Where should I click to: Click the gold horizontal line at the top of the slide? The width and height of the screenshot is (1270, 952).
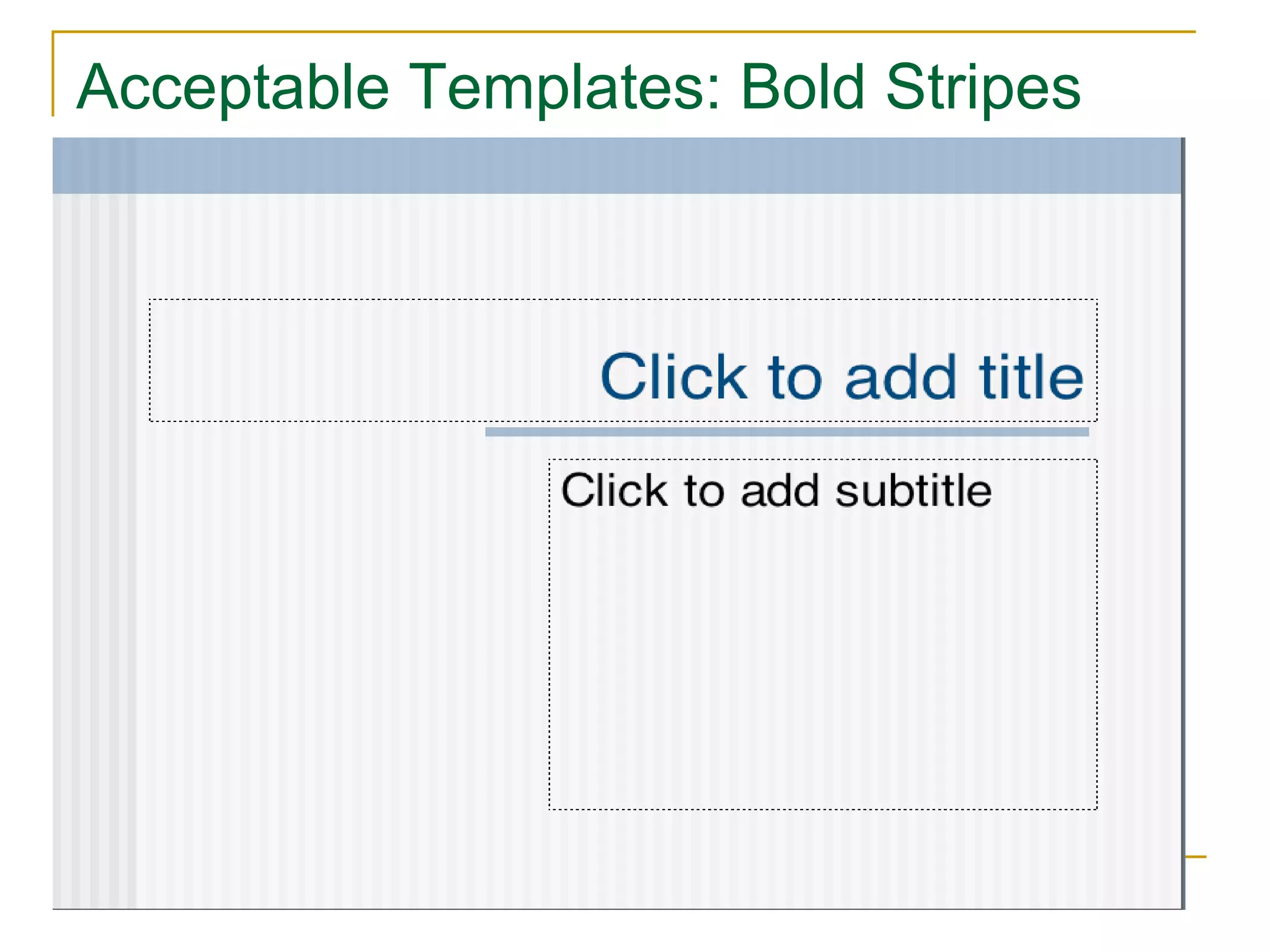[x=624, y=32]
